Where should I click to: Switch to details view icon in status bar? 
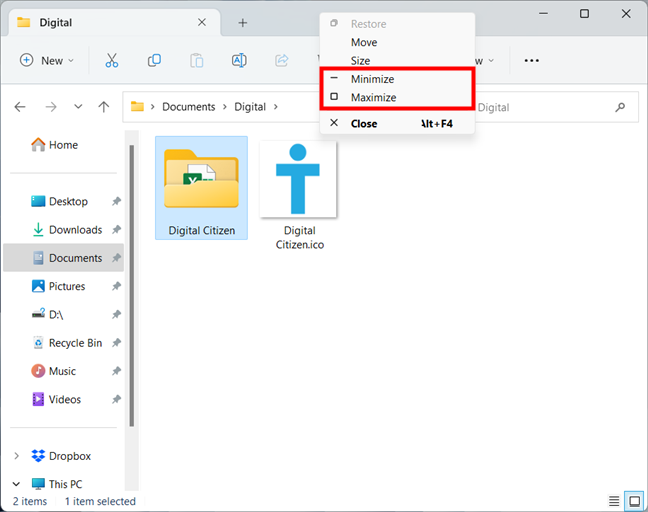pos(614,501)
